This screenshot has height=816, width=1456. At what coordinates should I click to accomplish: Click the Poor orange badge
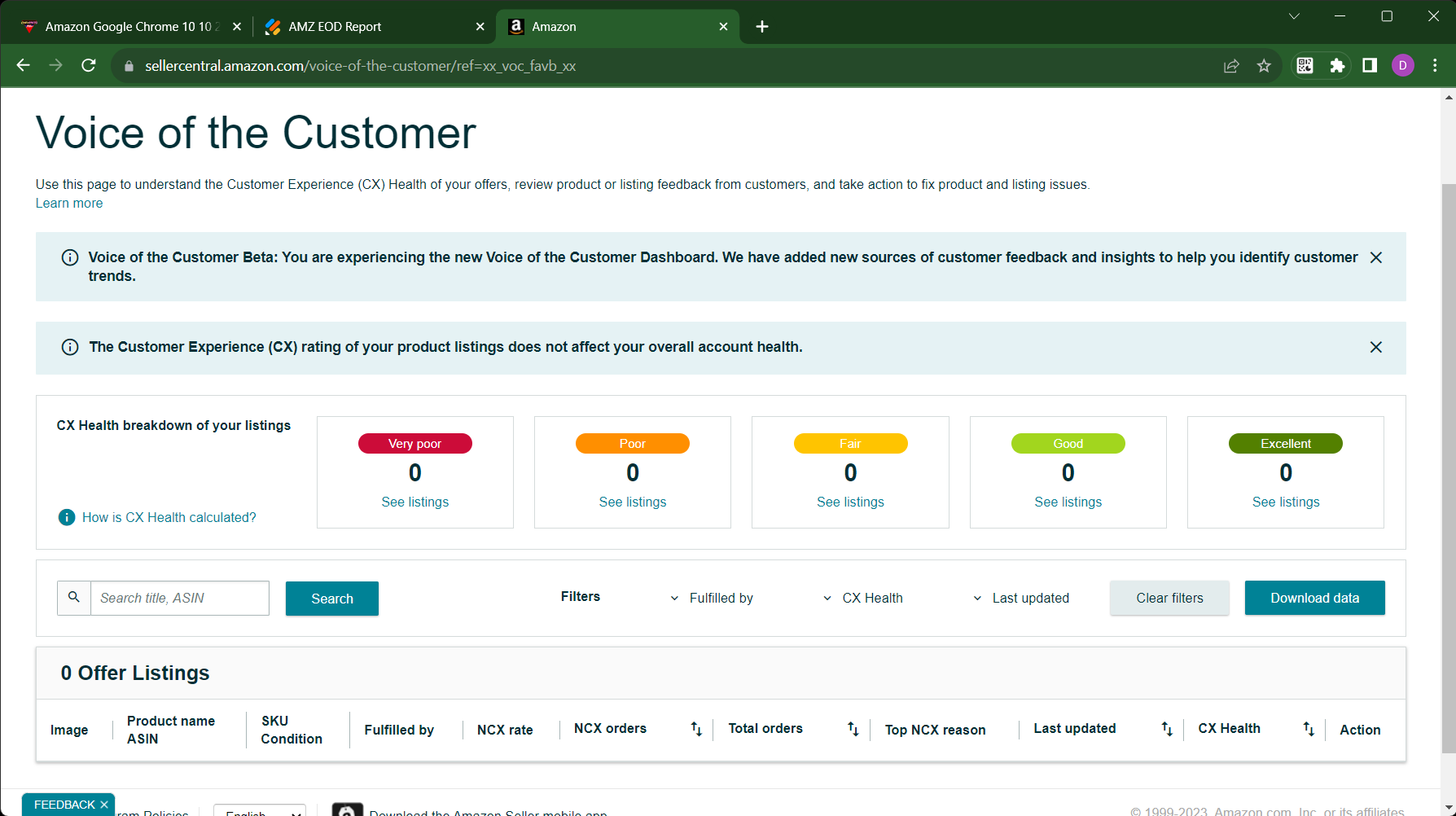coord(633,444)
